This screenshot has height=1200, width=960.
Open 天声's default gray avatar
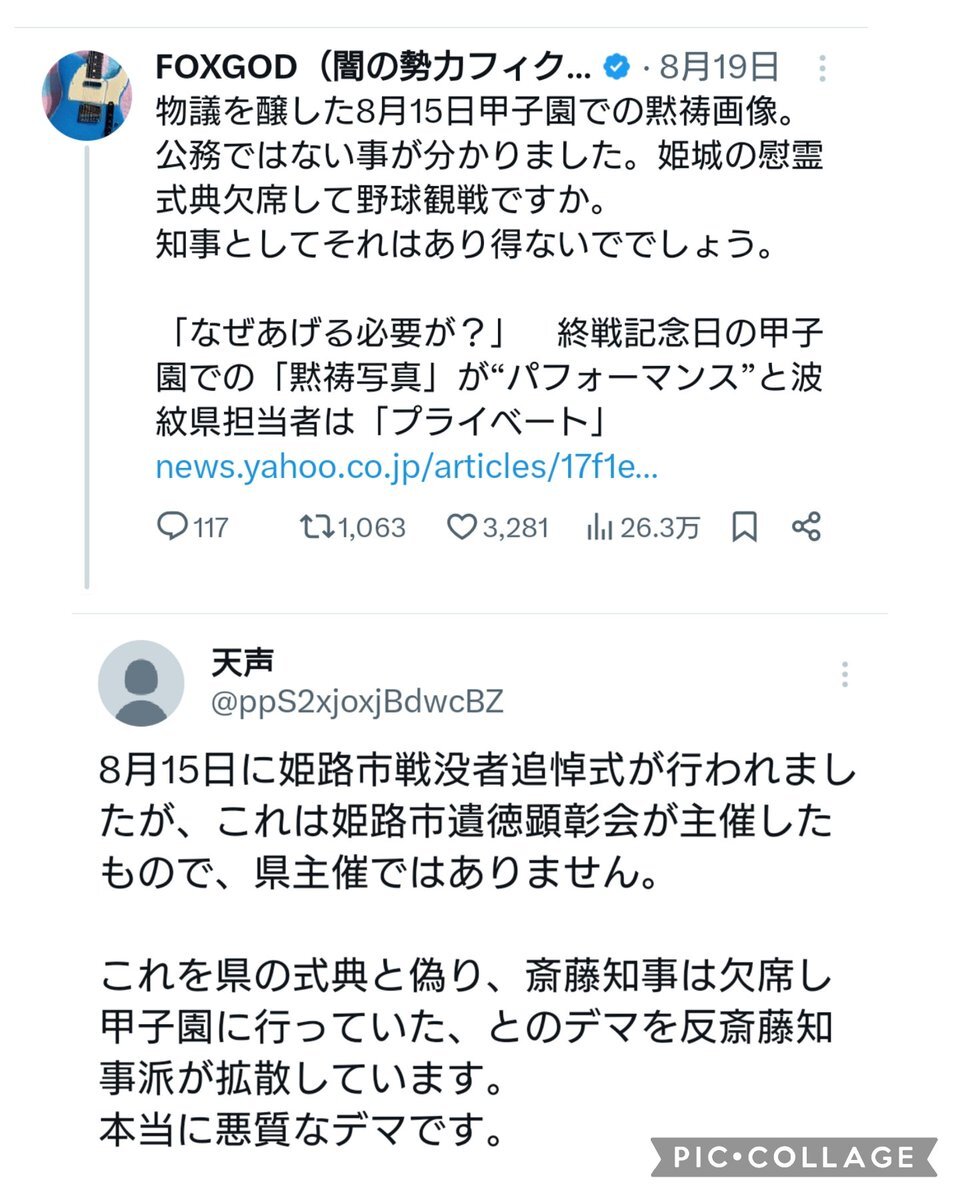tap(141, 683)
